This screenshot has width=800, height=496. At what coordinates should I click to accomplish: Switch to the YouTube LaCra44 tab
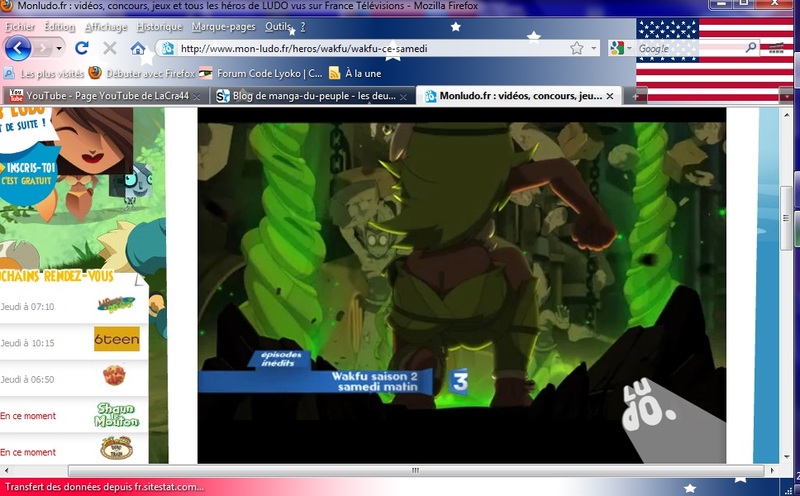coord(105,96)
